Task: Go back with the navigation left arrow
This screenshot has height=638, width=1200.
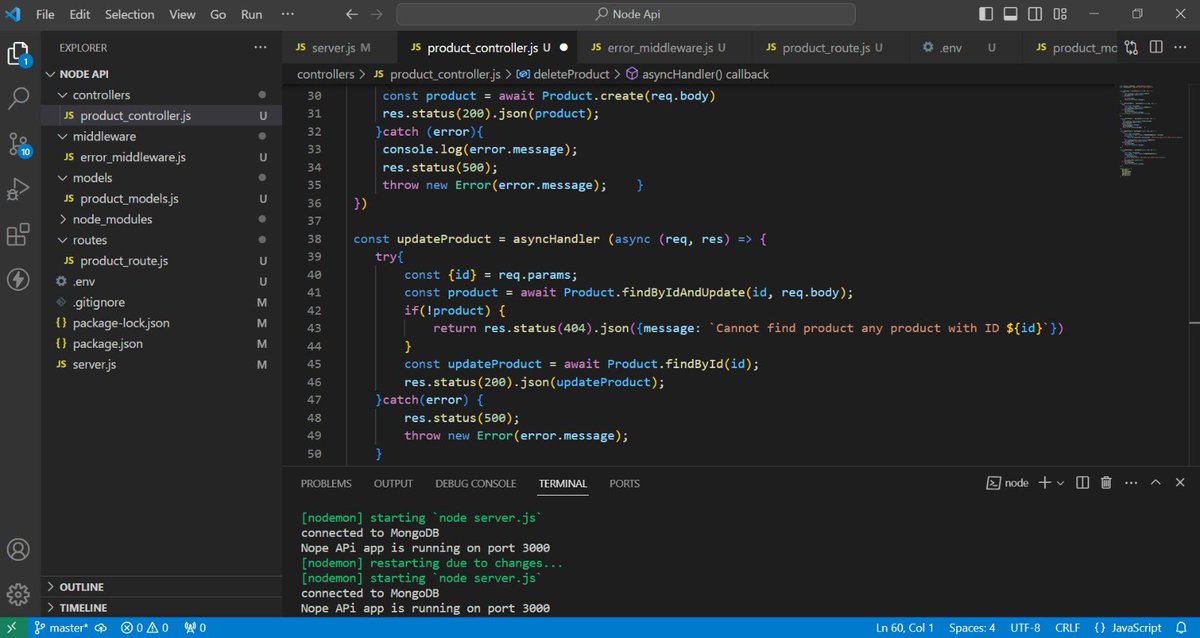Action: coord(351,14)
